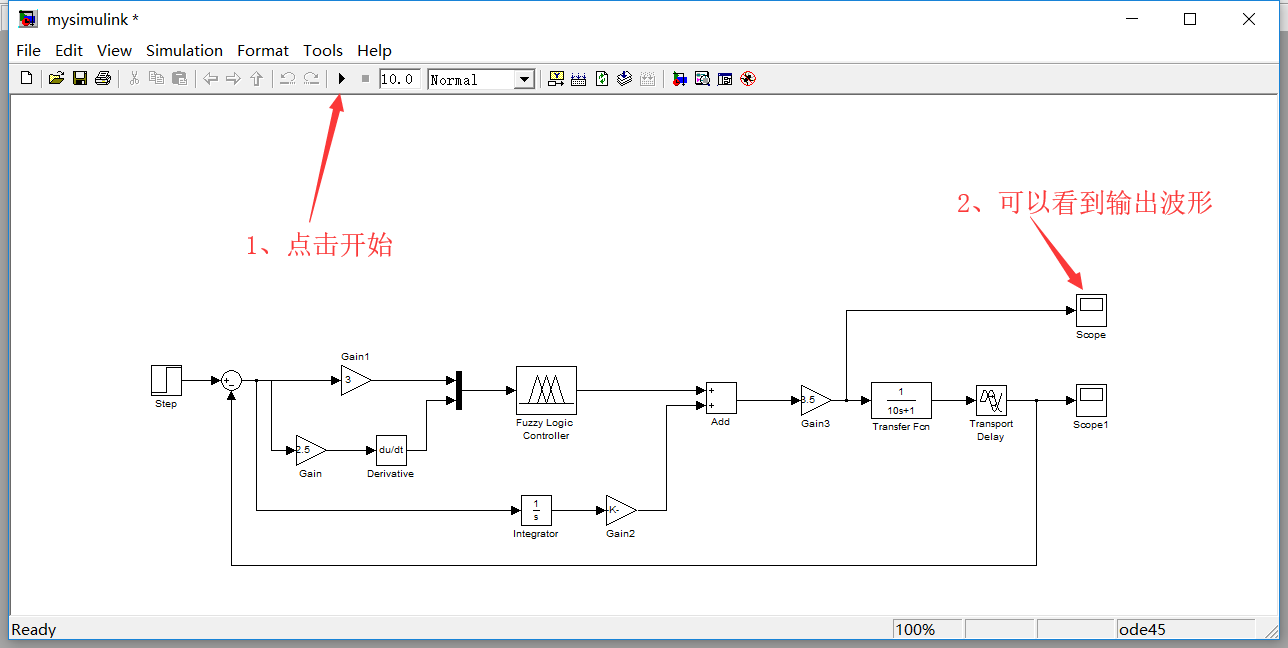Open the View menu
1288x648 pixels.
(x=114, y=50)
